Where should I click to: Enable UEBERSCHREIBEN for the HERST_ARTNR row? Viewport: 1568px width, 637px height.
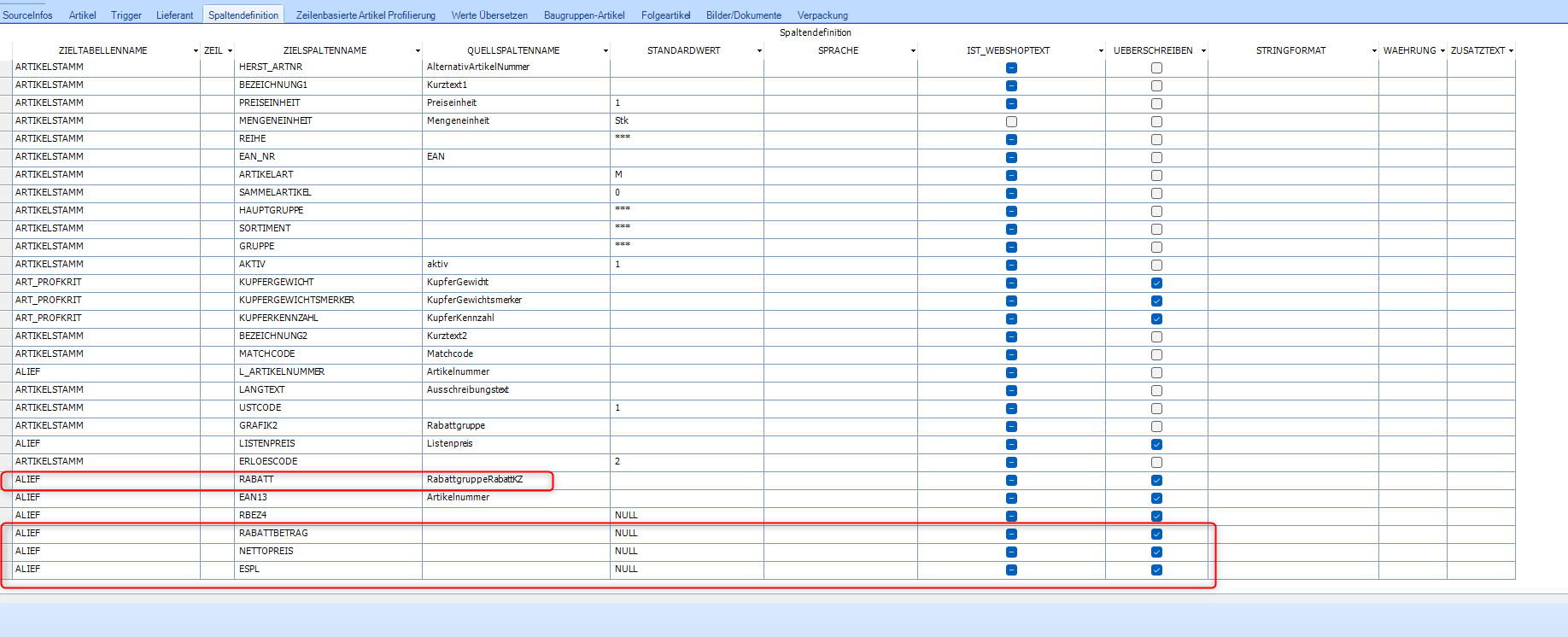(x=1156, y=67)
